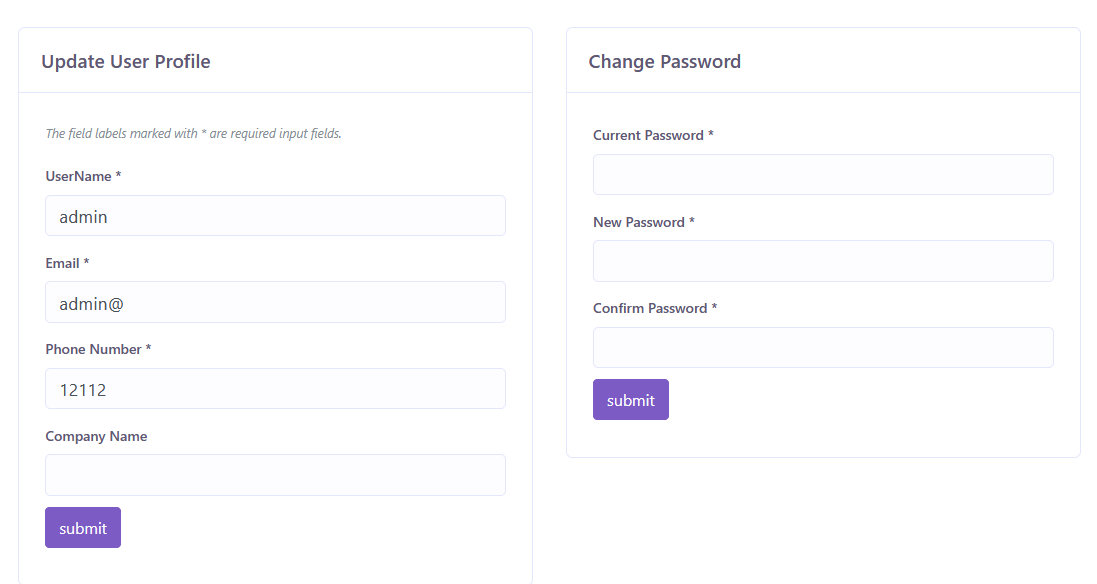Click the Phone Number label text
Screen dimensions: 1097x584
point(94,349)
